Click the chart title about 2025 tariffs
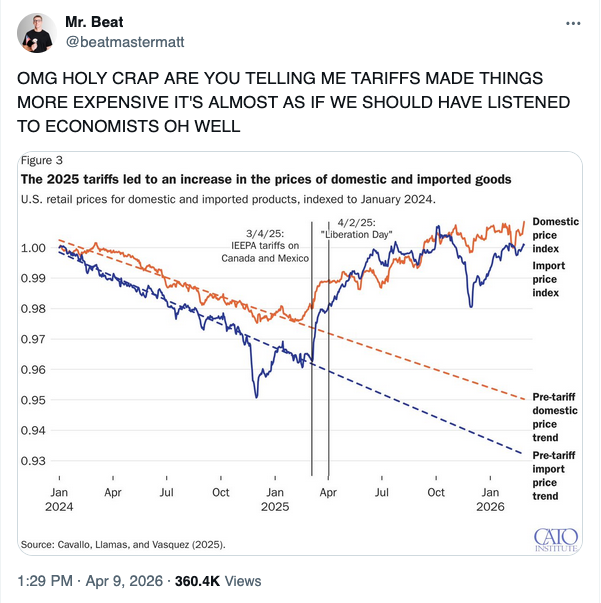Viewport: 601px width, 603px height. pos(266,179)
